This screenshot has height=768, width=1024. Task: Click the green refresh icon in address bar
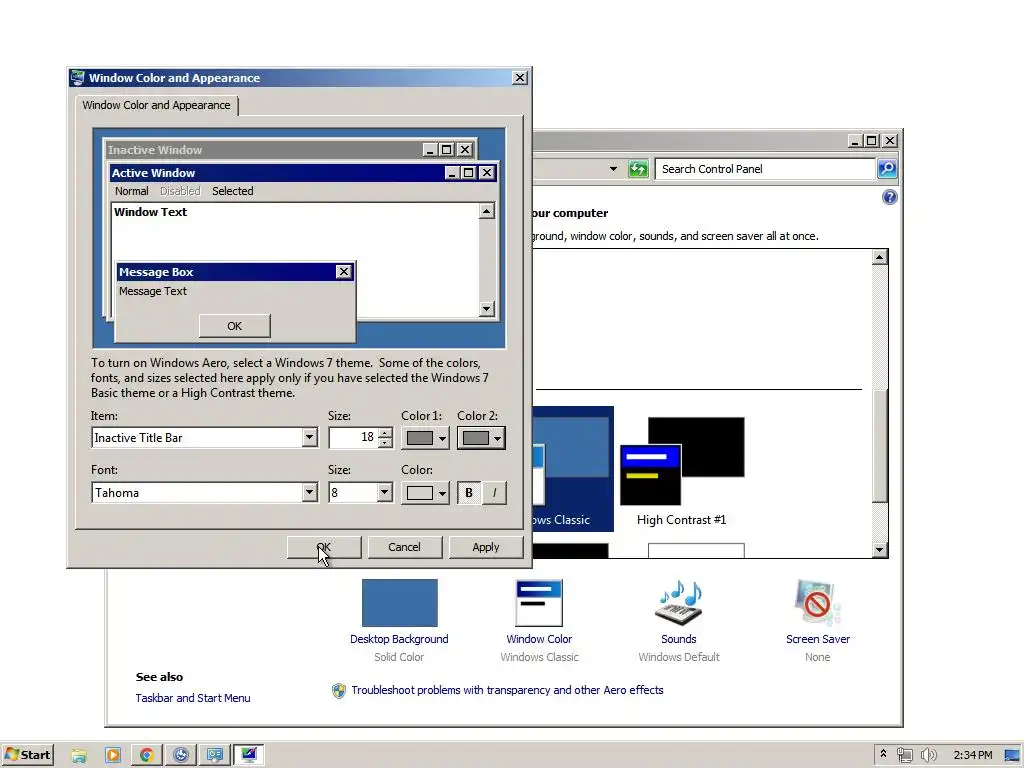point(638,169)
